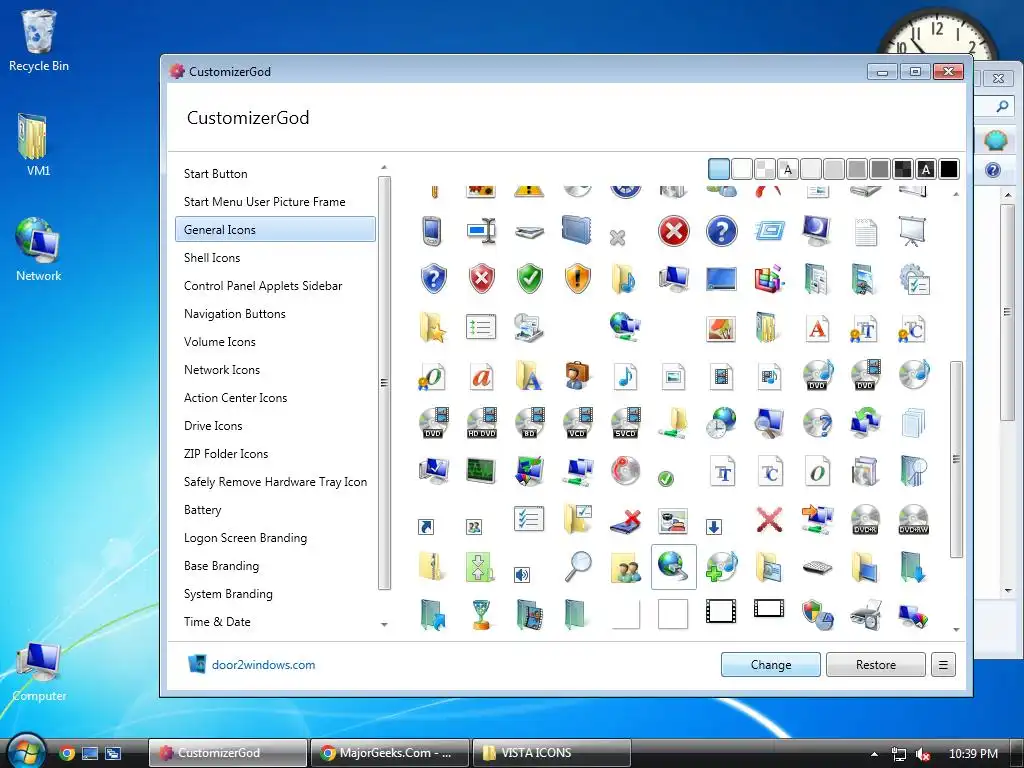Open the Windows Start orb
The image size is (1024, 768).
click(25, 752)
